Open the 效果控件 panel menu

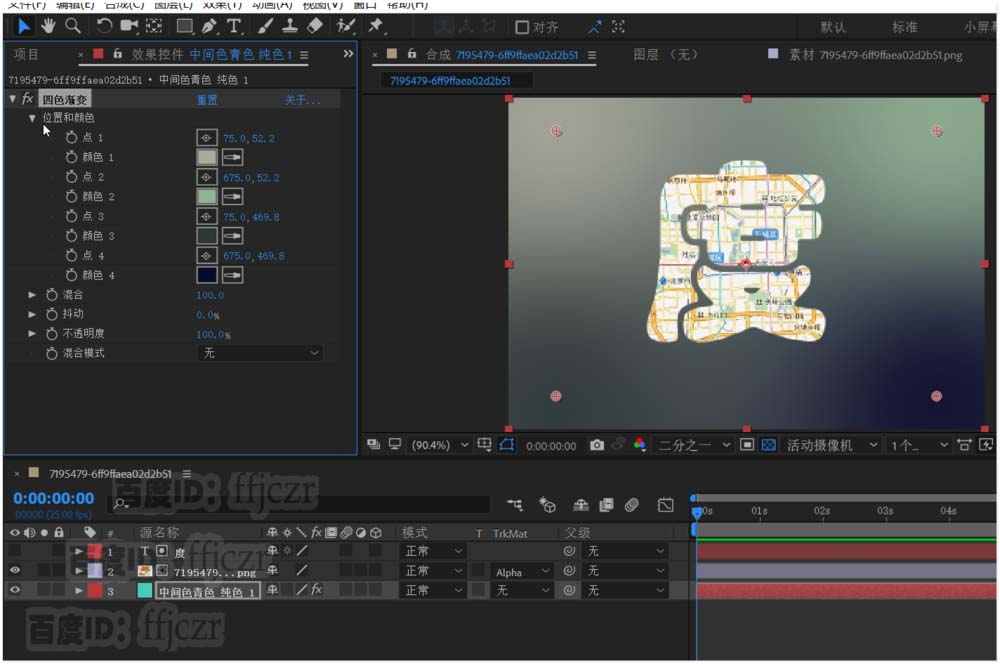304,55
